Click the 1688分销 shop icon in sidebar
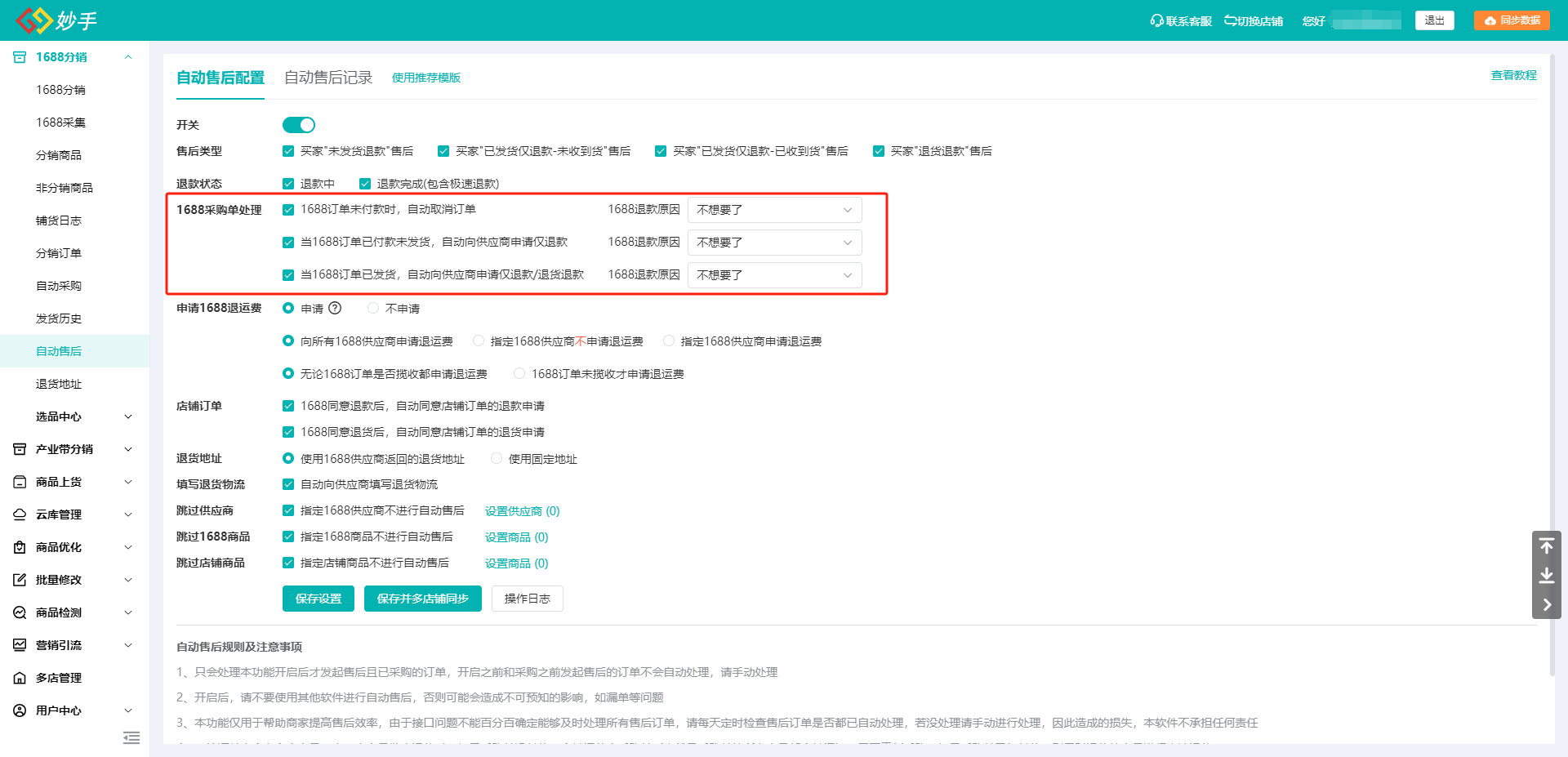This screenshot has width=1568, height=757. point(20,57)
